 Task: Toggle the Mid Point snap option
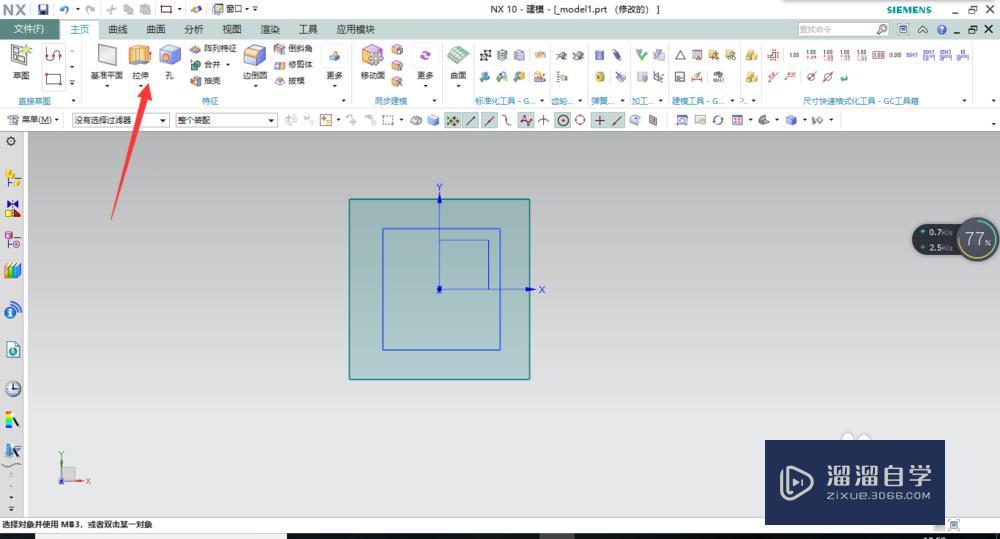pos(489,120)
